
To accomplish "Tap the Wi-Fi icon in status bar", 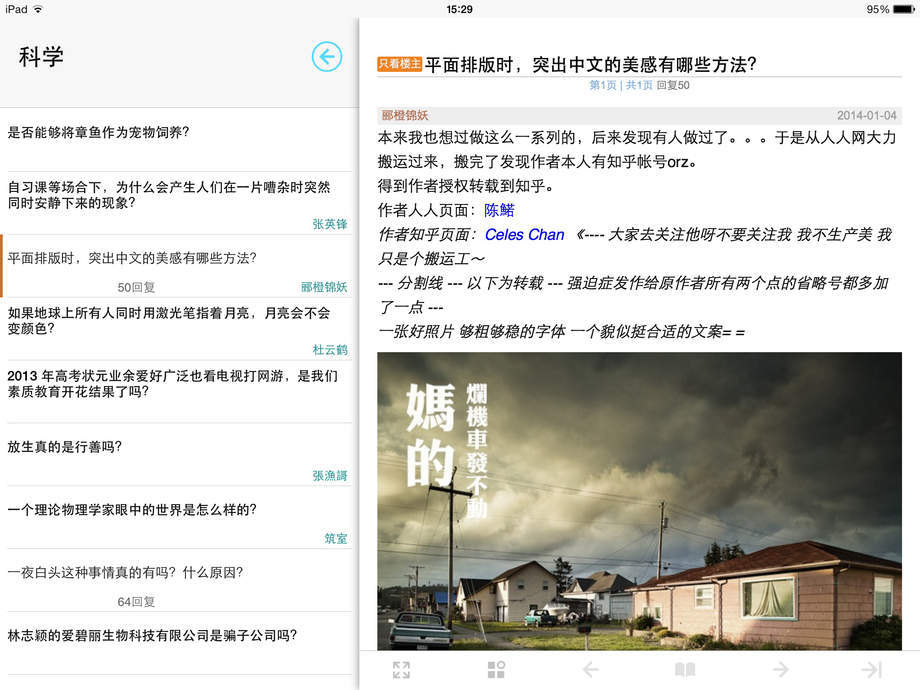I will [38, 9].
